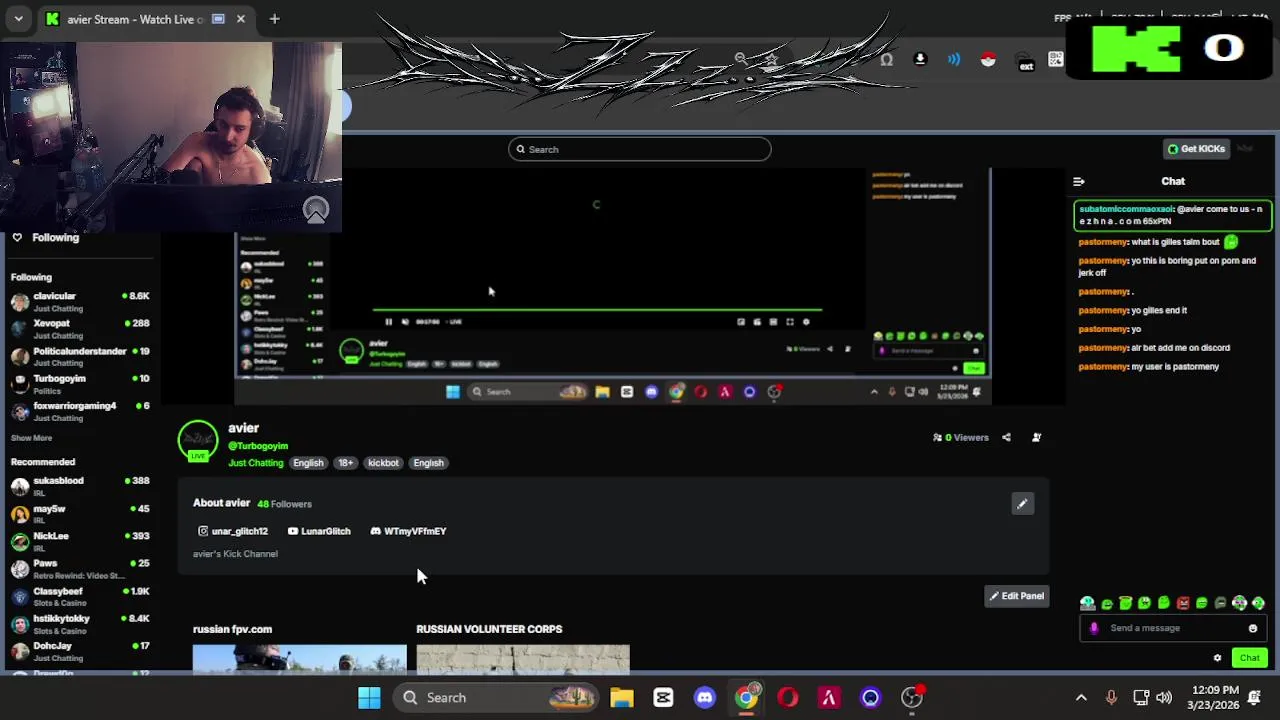This screenshot has height=720, width=1280.
Task: Insert the red angry emote
Action: point(1183,603)
